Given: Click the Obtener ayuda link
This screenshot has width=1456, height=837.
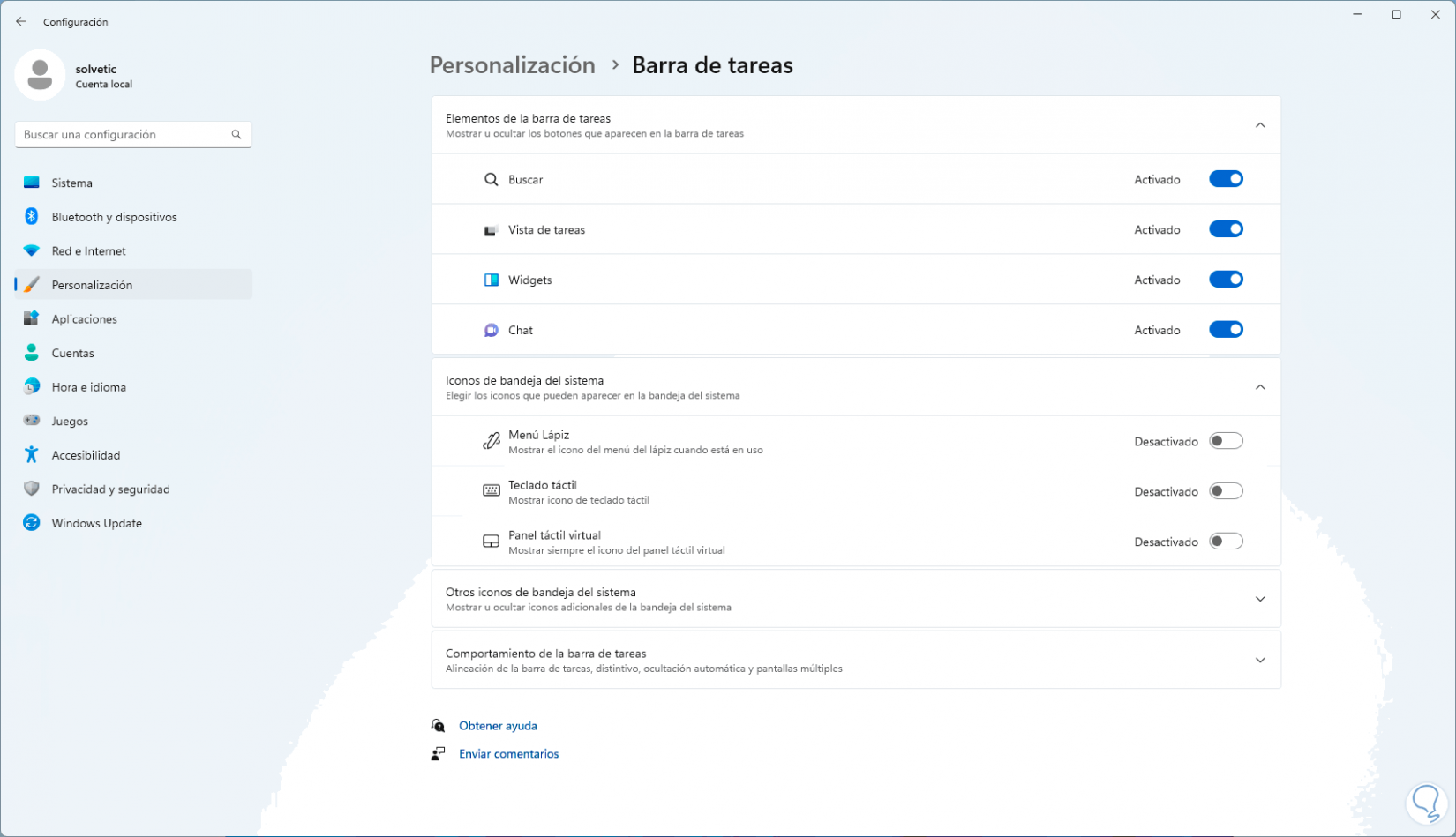Looking at the screenshot, I should [498, 726].
